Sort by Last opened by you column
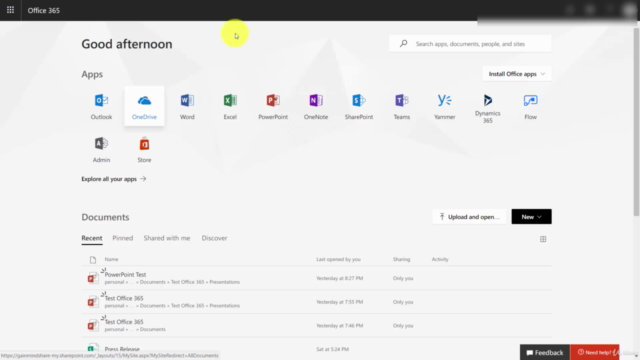The height and width of the screenshot is (360, 640). [338, 259]
